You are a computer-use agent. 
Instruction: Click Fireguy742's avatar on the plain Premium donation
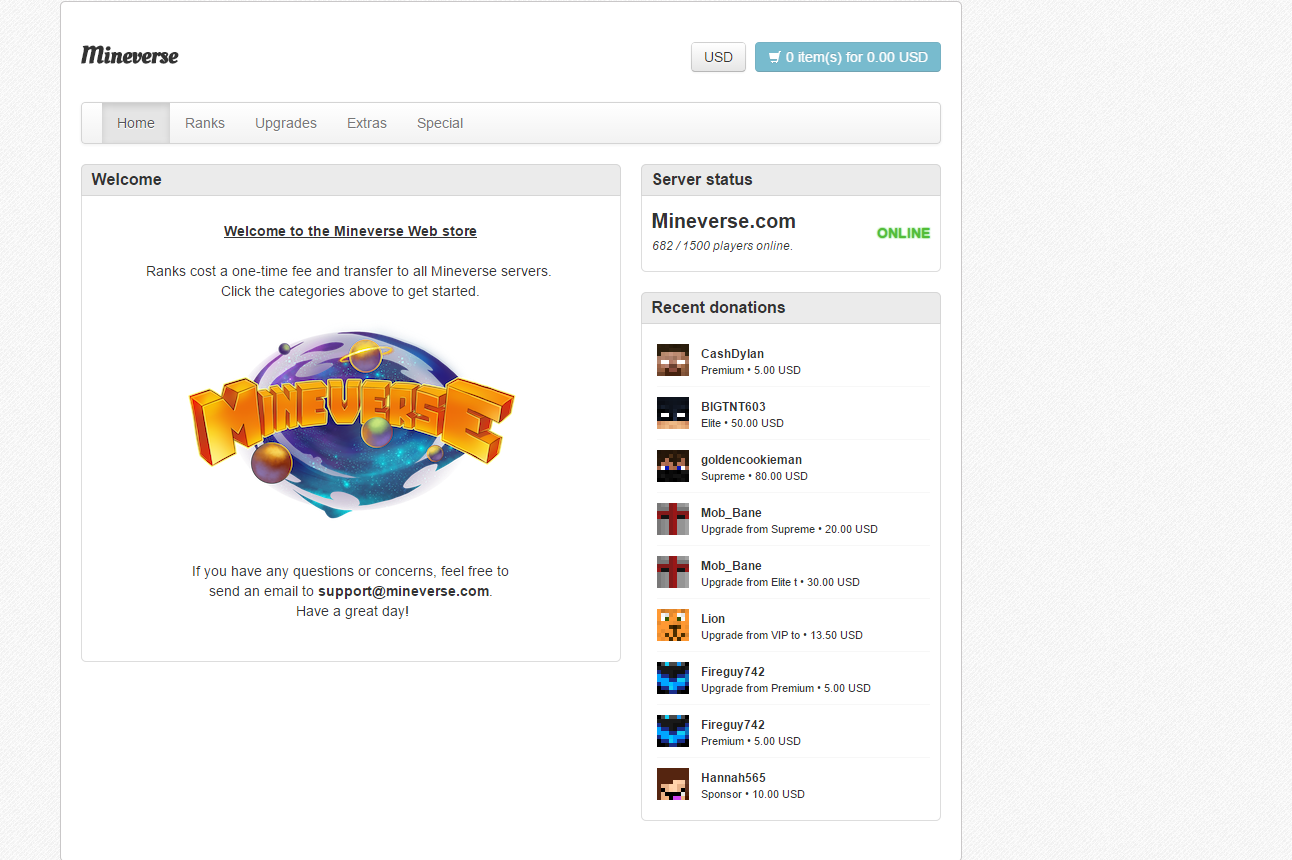[673, 731]
